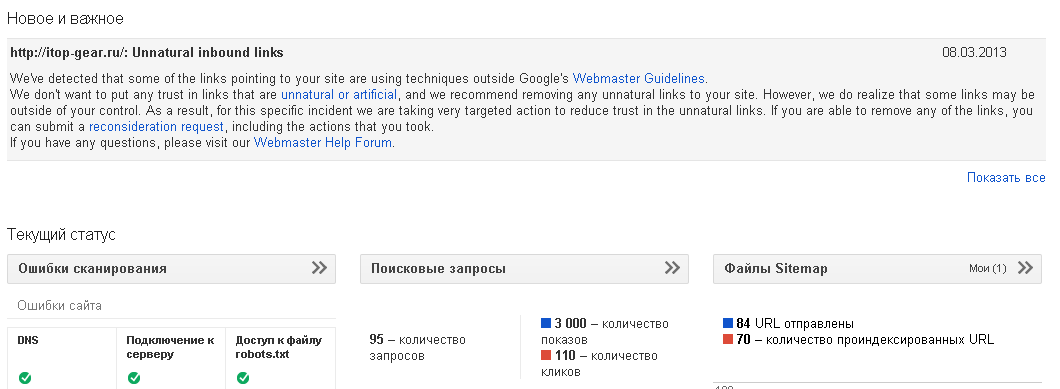Open the unnatural or artificial link
1060x389 pixels.
(339, 94)
